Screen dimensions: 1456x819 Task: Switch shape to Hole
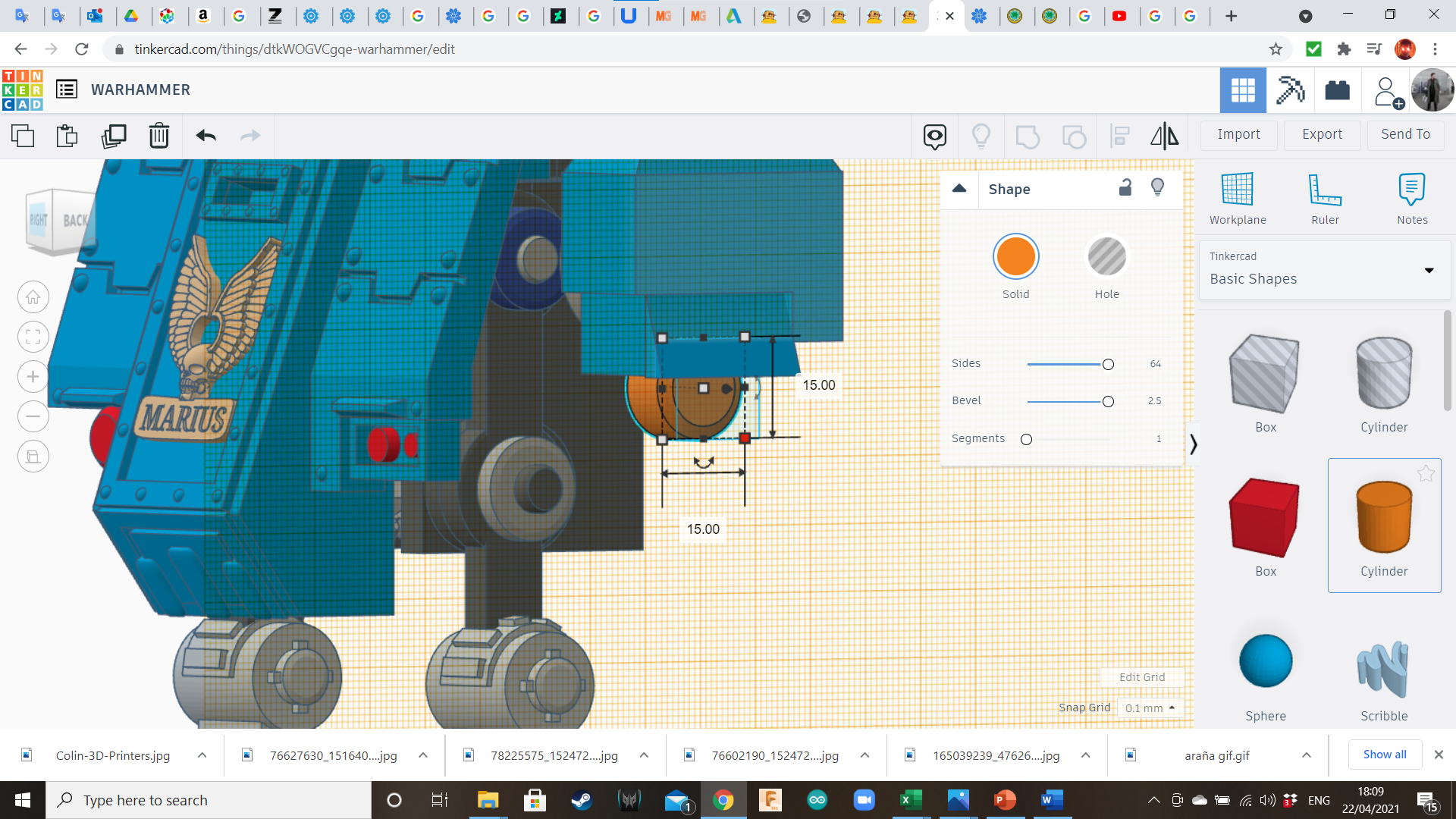tap(1106, 257)
